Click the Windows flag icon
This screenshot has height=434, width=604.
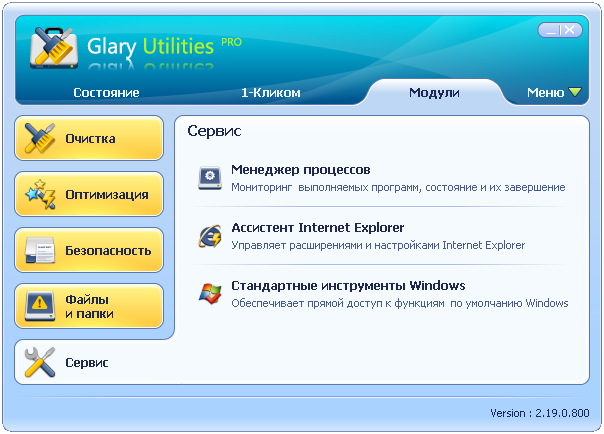(x=210, y=293)
